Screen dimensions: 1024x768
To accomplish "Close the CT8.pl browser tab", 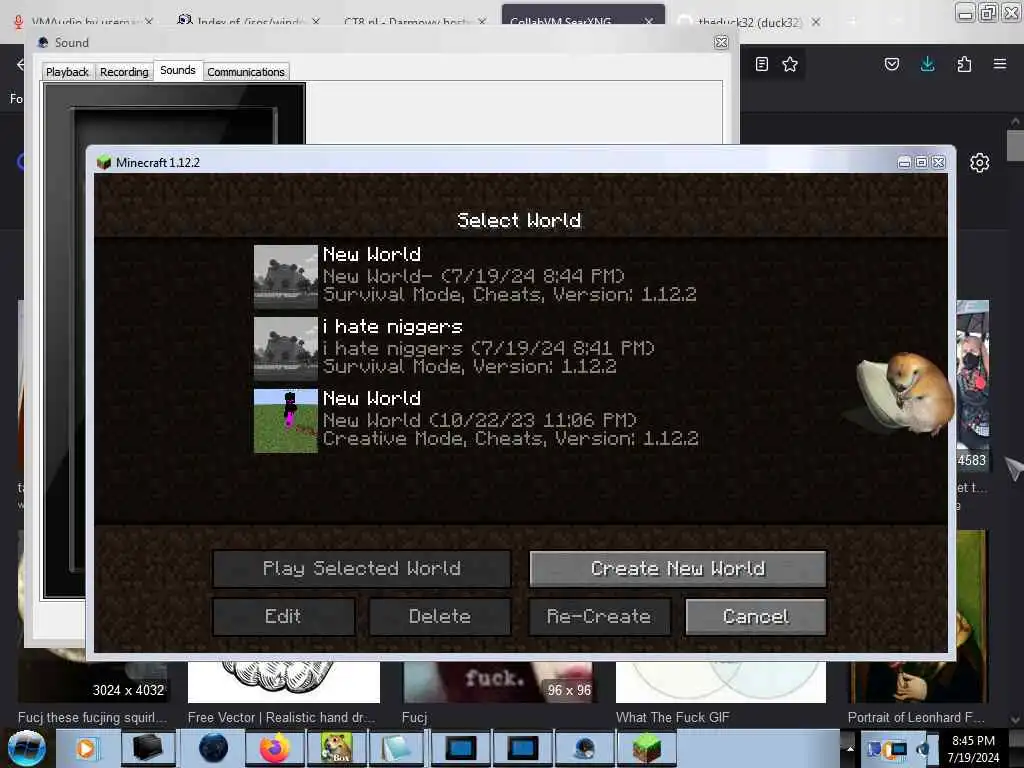I will 482,22.
